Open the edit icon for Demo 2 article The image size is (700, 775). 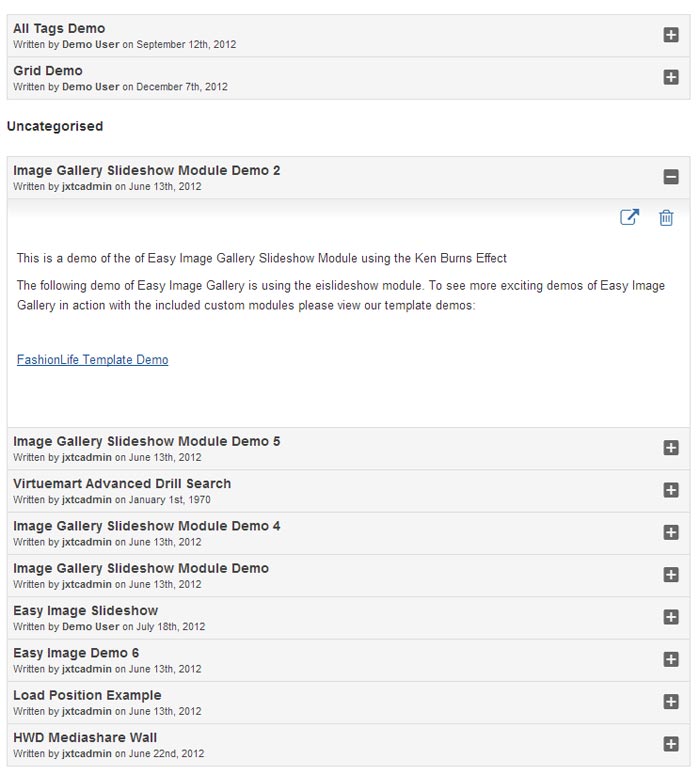(629, 217)
